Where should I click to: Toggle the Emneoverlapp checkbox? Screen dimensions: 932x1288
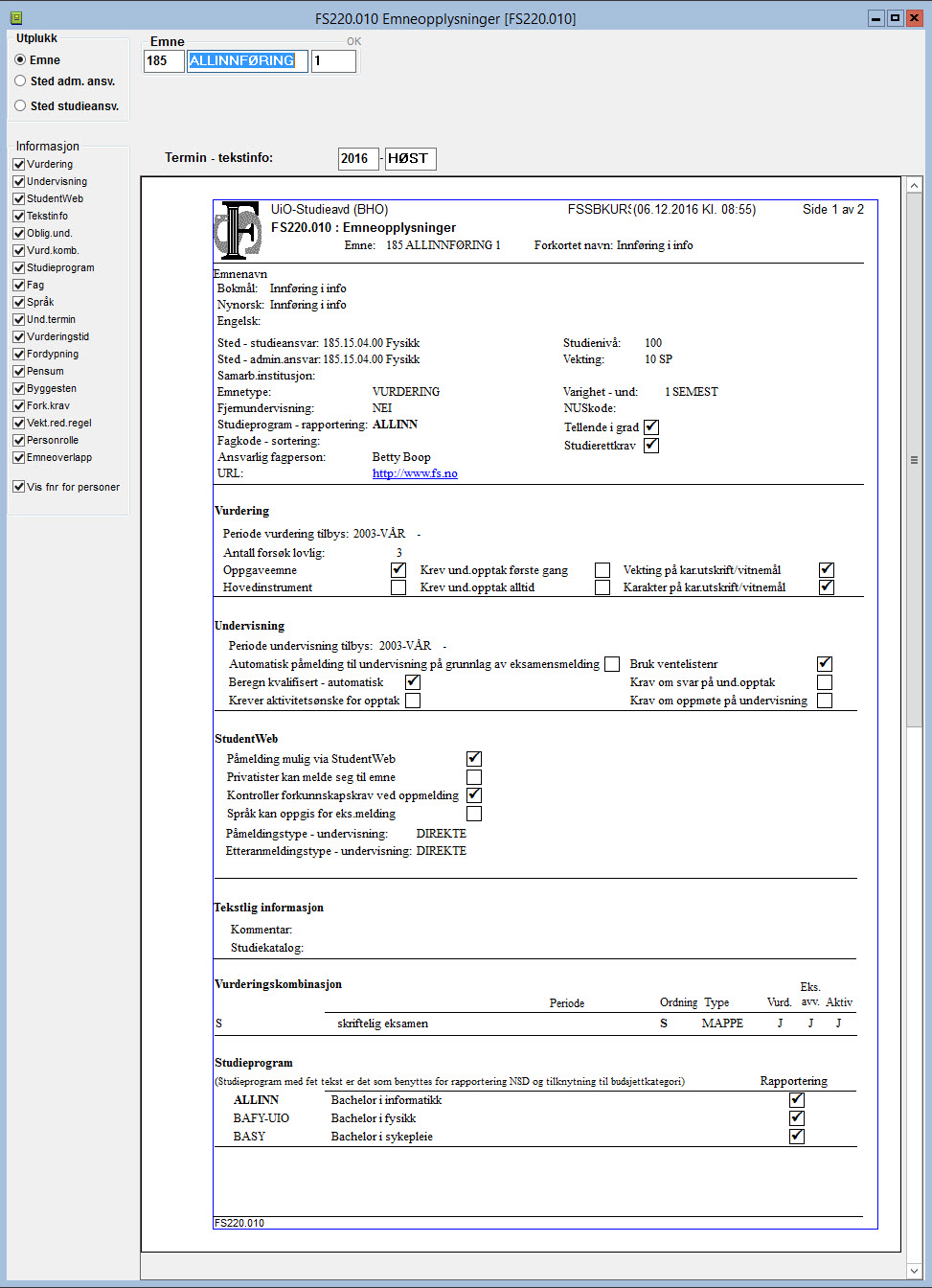pyautogui.click(x=18, y=457)
